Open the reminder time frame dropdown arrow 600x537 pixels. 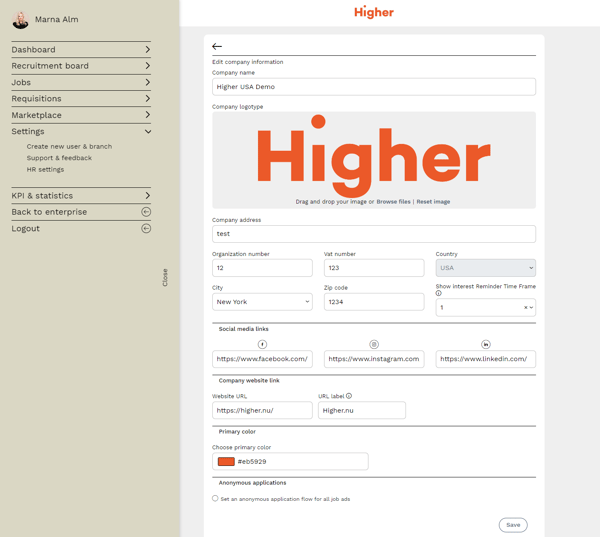[x=531, y=307]
